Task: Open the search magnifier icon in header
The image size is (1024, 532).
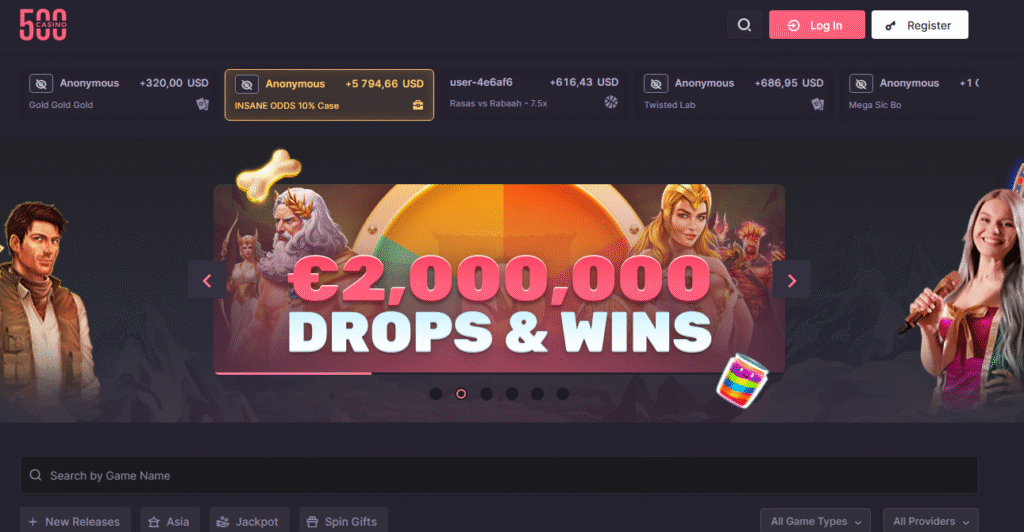Action: (744, 25)
